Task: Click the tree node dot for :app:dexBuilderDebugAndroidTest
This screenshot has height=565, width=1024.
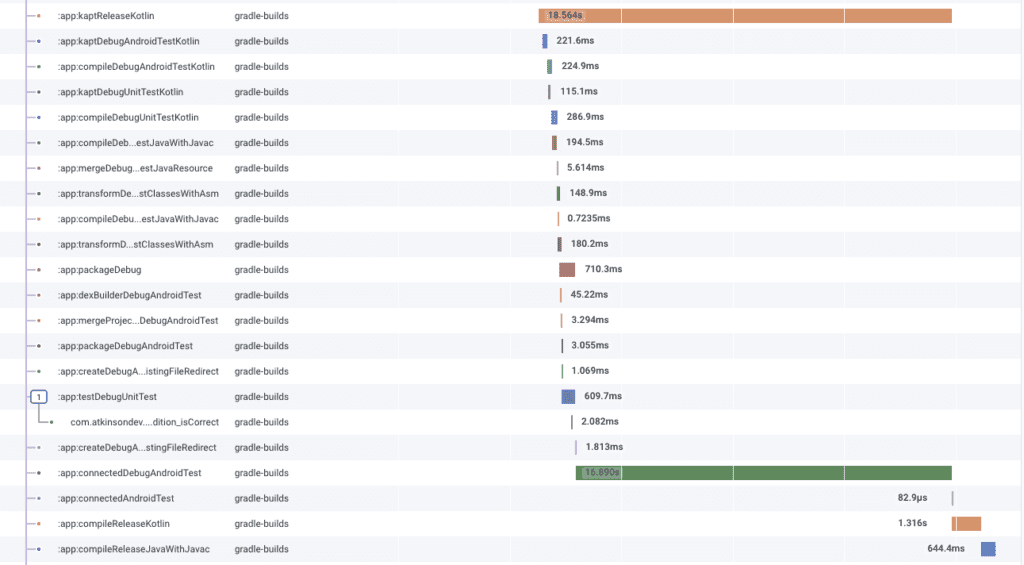Action: point(38,295)
